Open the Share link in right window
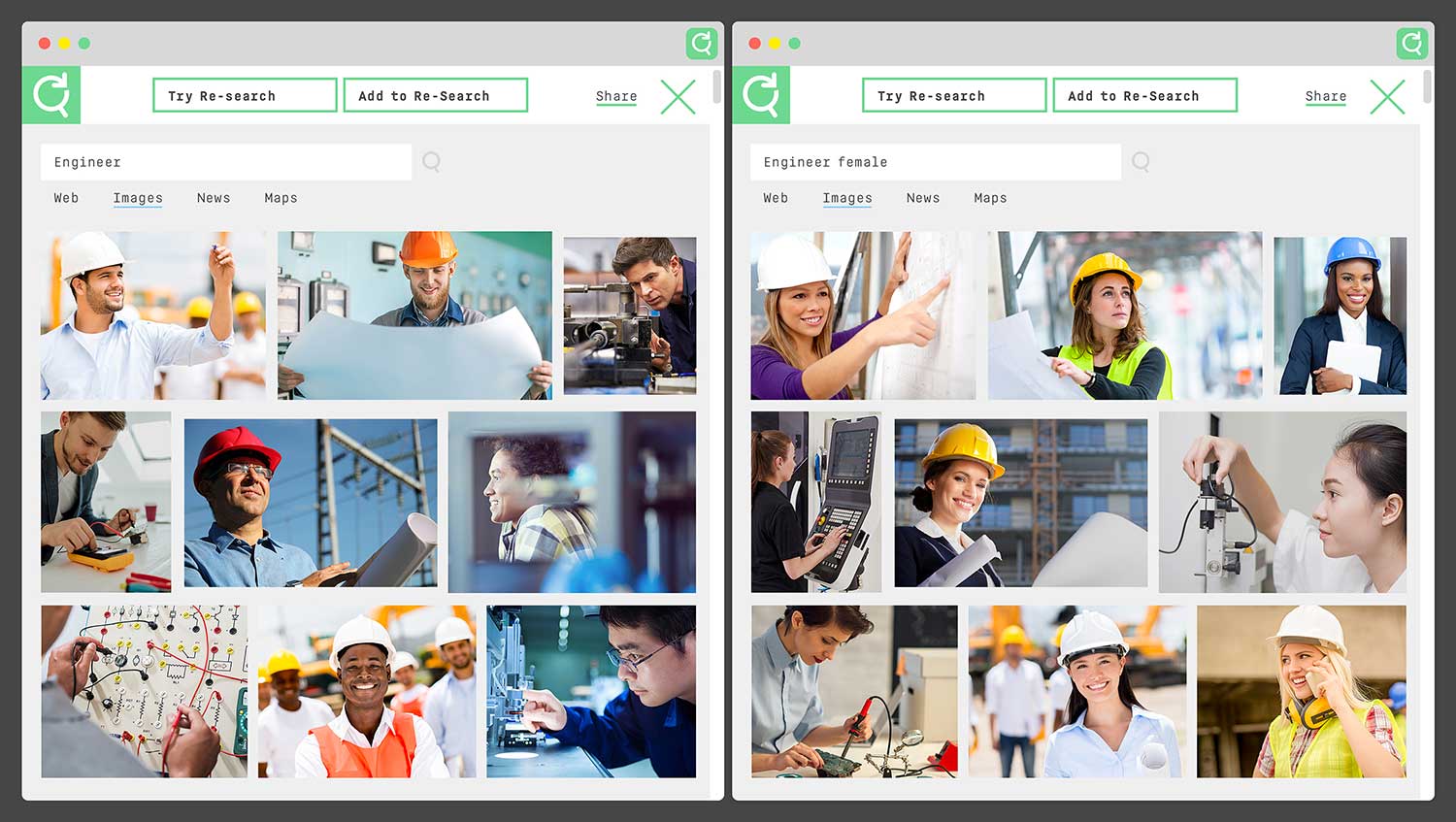 click(1326, 96)
